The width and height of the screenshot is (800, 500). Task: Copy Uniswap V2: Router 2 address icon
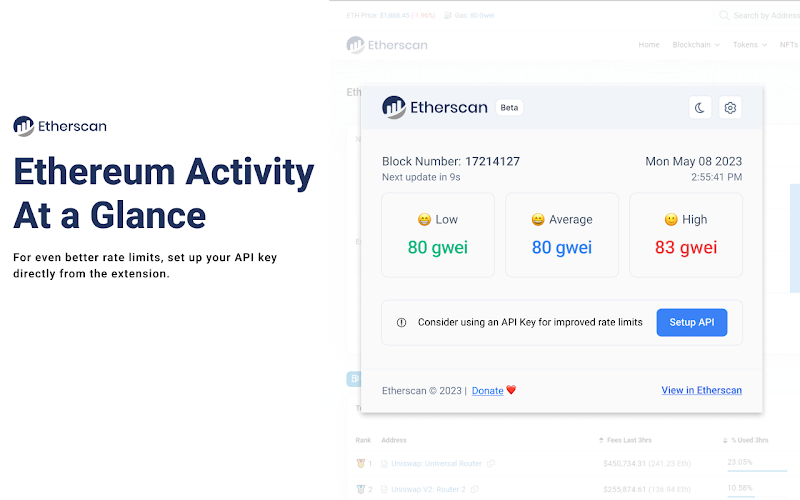474,489
